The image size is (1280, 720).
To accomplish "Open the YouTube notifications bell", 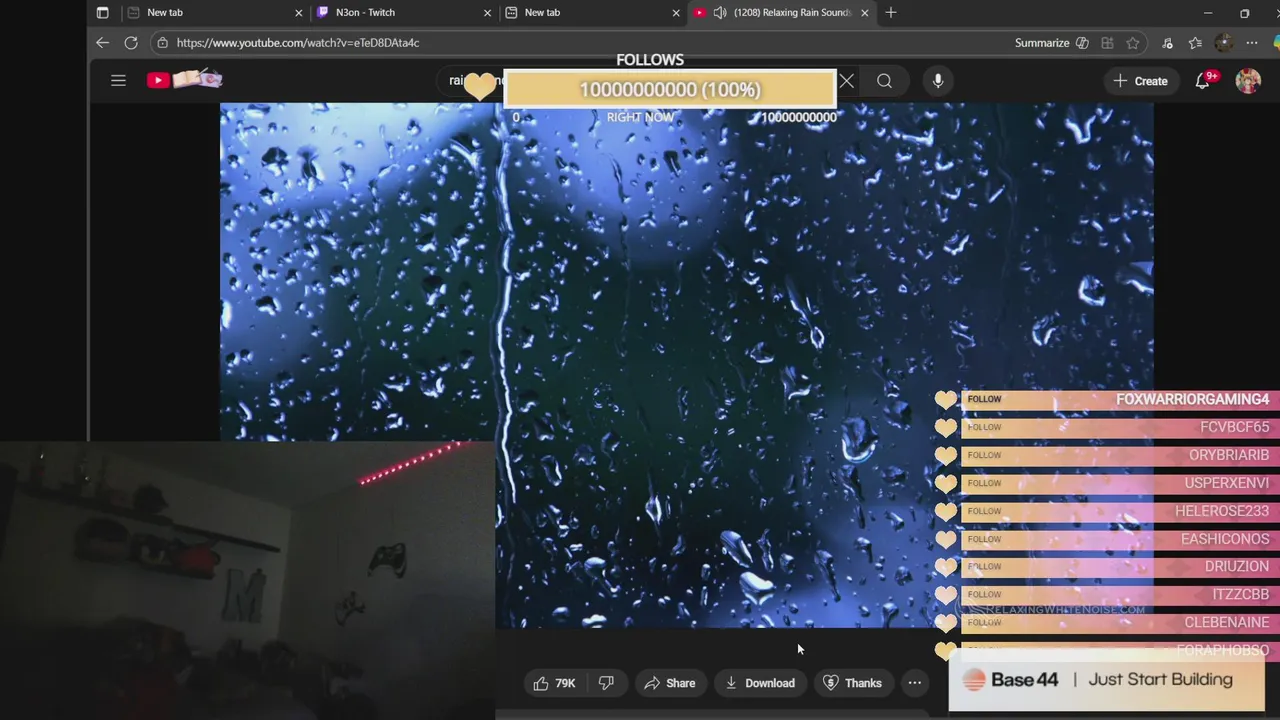I will pos(1203,81).
